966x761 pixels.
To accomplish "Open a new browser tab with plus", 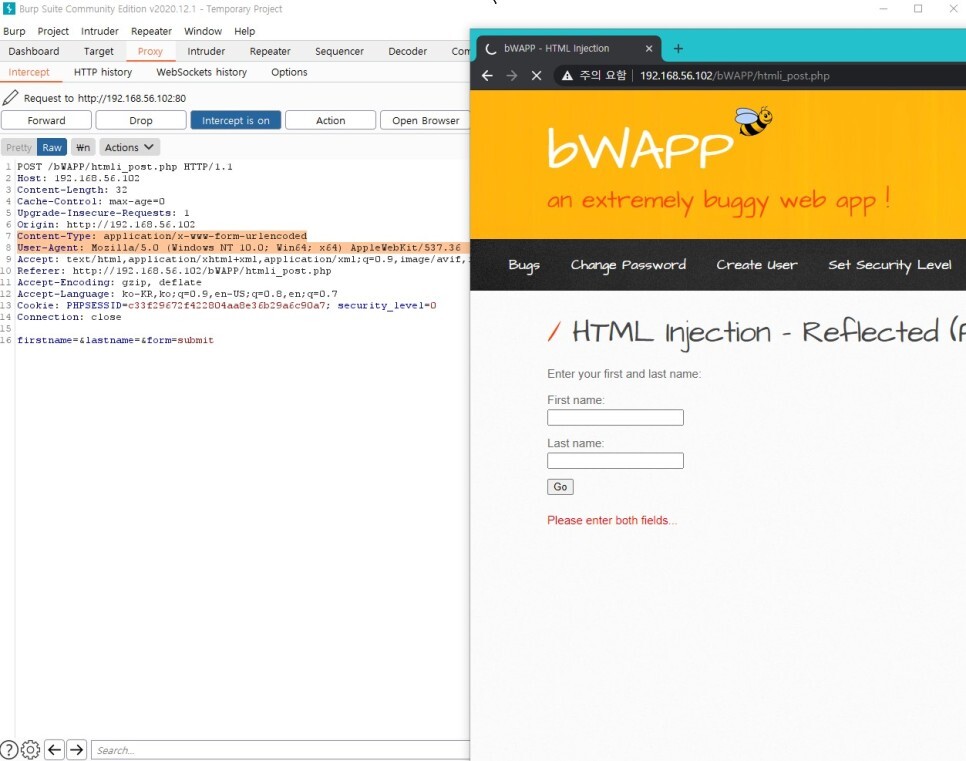I will 678,49.
